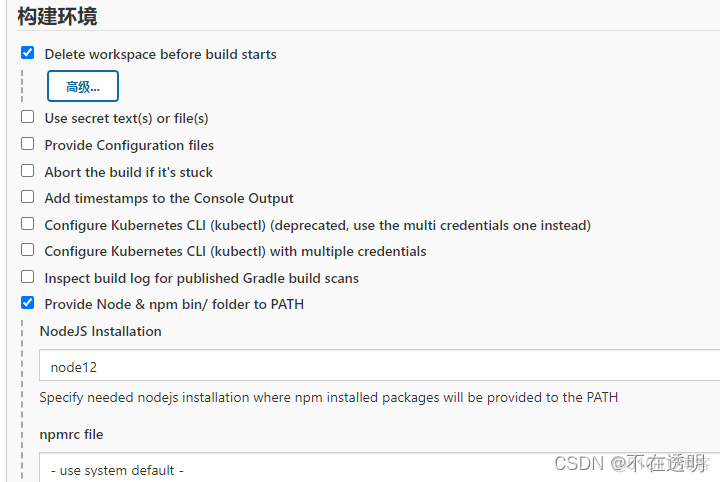The width and height of the screenshot is (720, 482).
Task: Uncheck Delete workspace before build starts
Action: coord(27,53)
